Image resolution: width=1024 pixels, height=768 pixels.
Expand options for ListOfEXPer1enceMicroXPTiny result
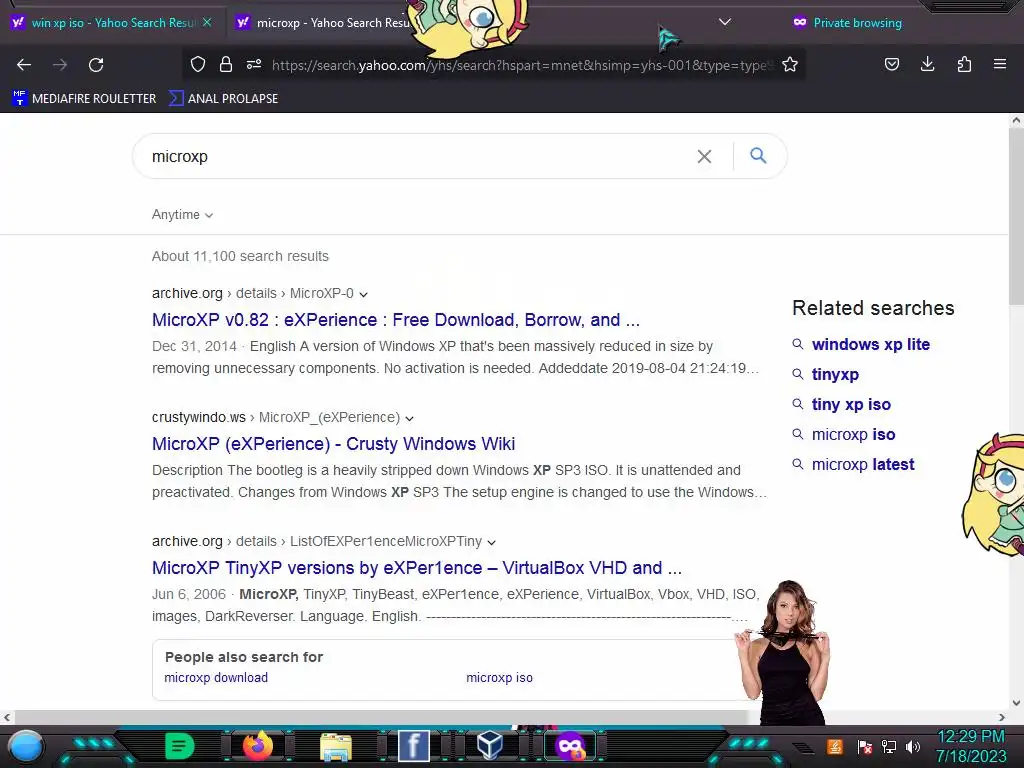pos(491,542)
